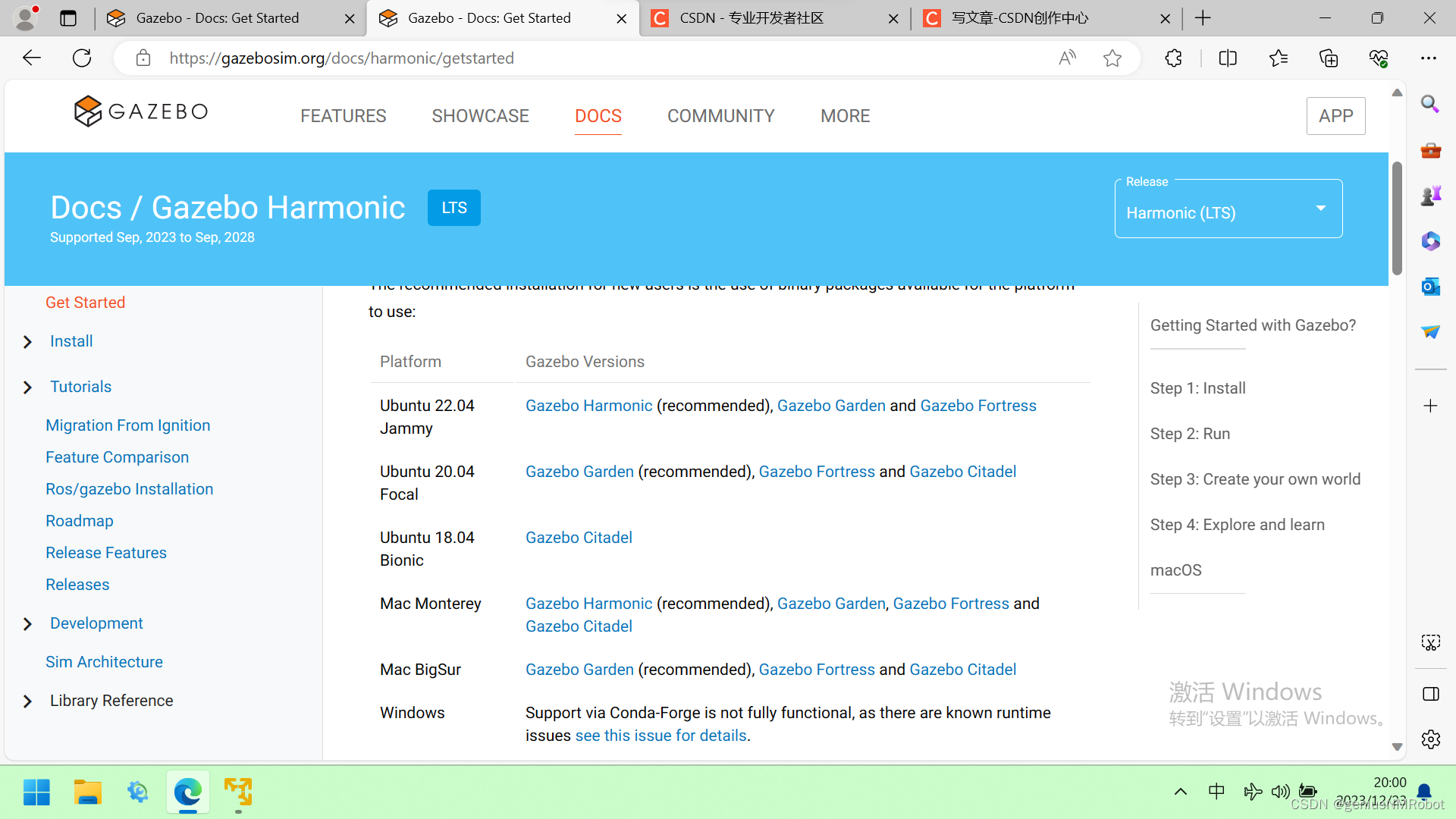Add page to favorites star icon
Screen dimensions: 1456x819
coord(1112,58)
